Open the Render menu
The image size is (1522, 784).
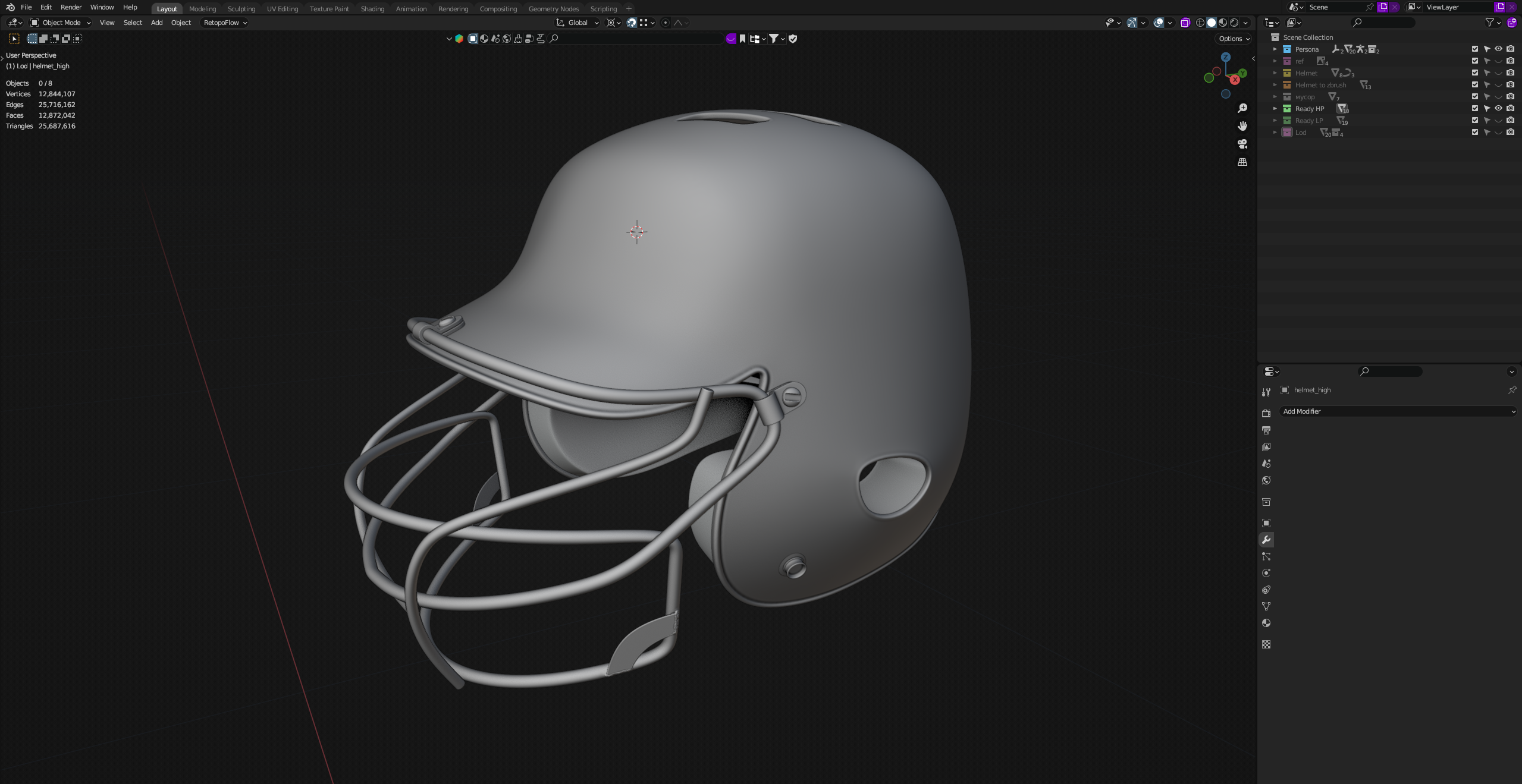coord(71,7)
